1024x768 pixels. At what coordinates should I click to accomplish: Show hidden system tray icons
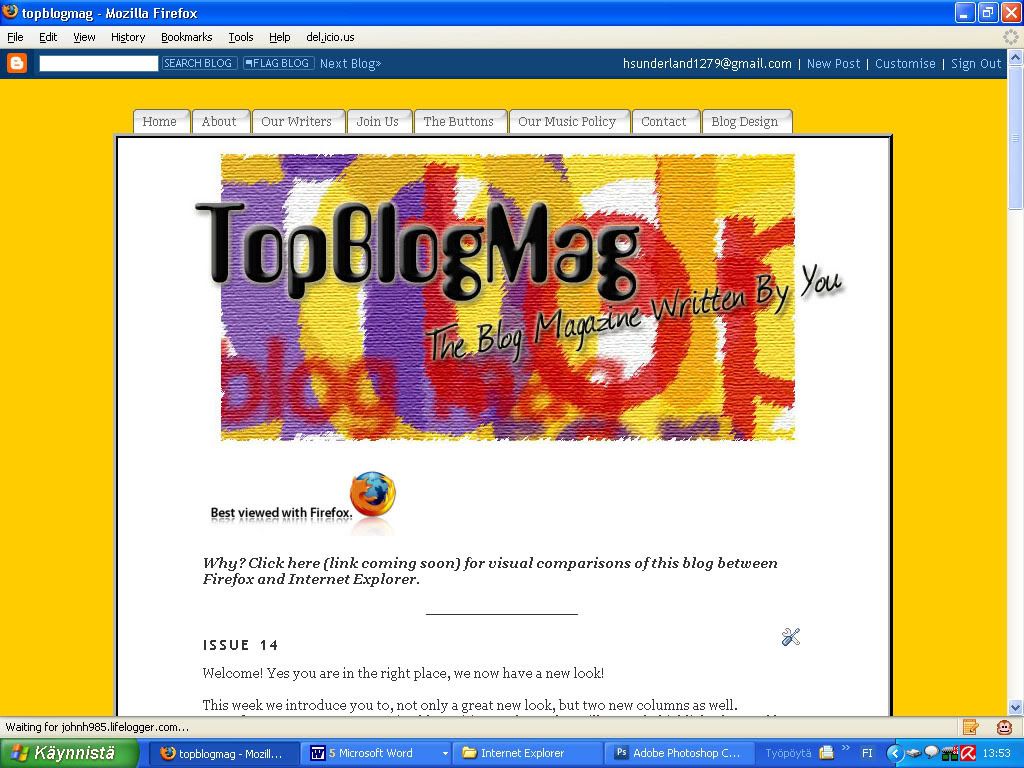(x=893, y=754)
